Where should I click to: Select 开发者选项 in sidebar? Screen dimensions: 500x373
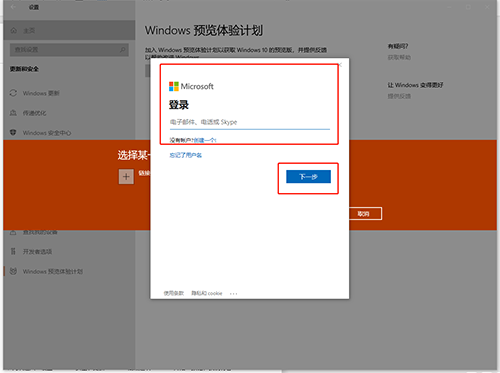pyautogui.click(x=69, y=251)
